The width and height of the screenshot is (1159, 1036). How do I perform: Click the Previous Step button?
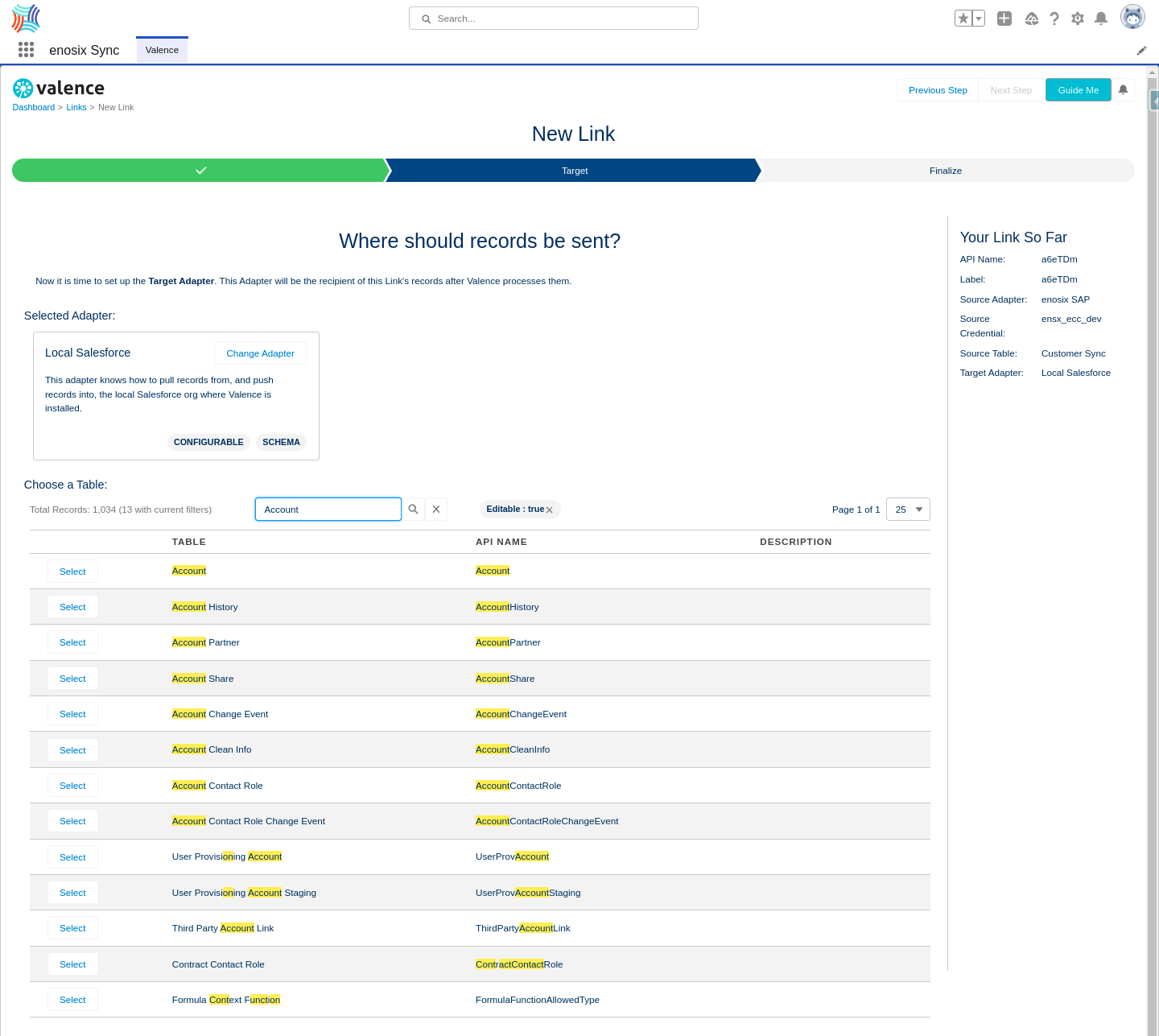coord(938,90)
